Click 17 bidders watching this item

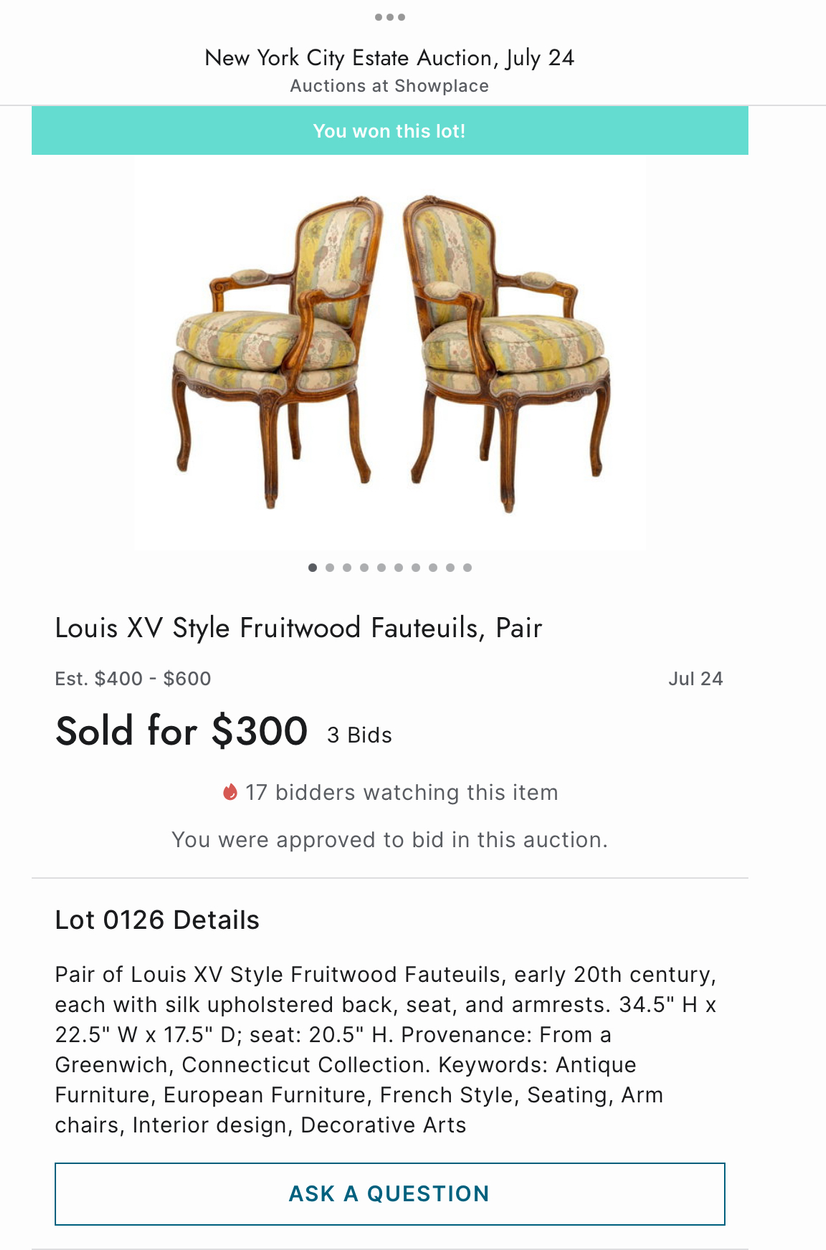401,793
